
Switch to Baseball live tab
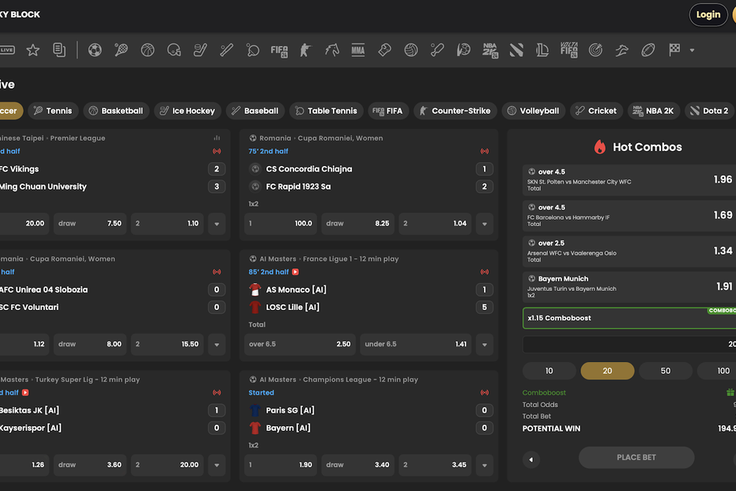pos(255,111)
